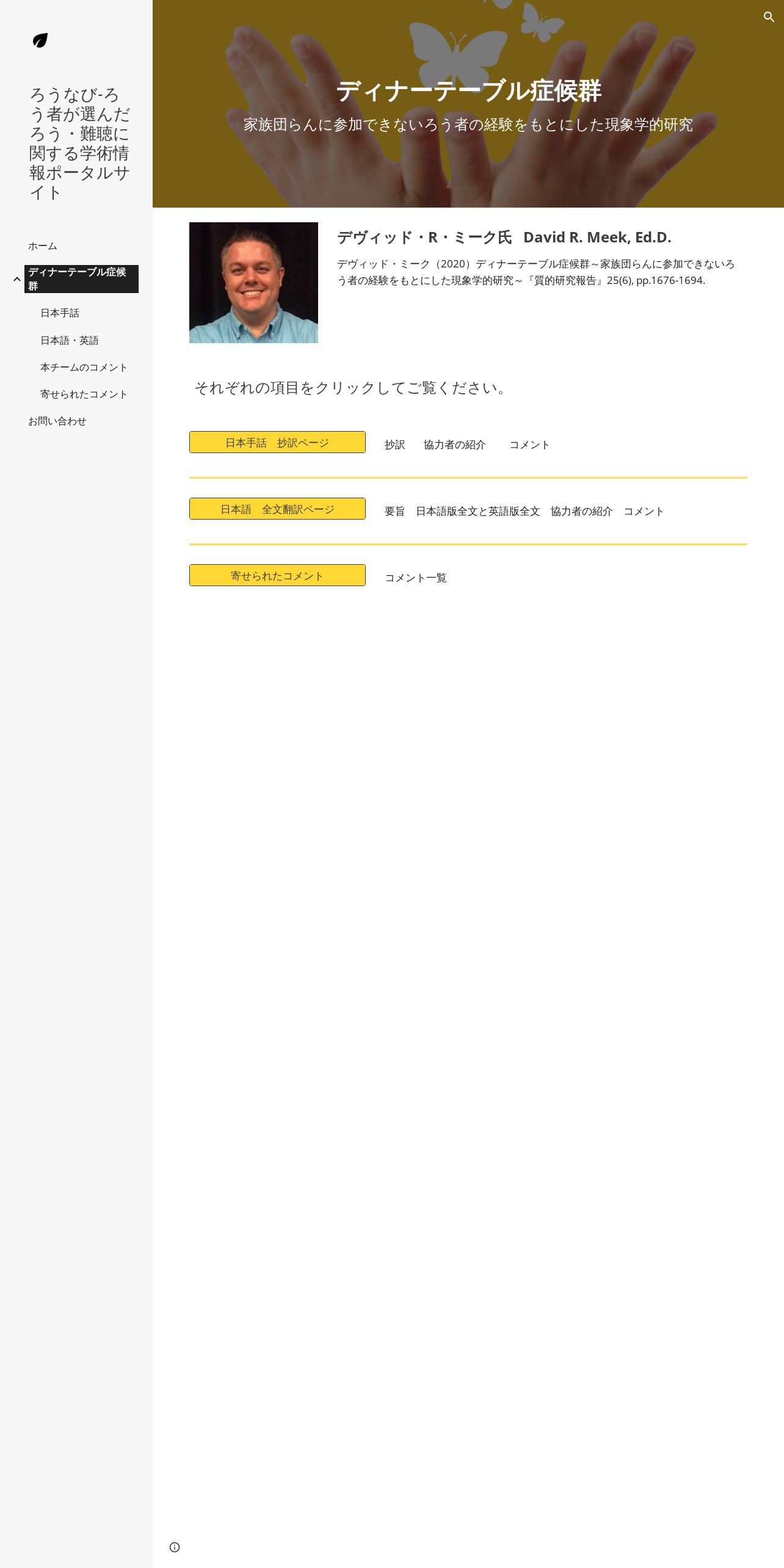Open the search magnifier icon

point(769,17)
